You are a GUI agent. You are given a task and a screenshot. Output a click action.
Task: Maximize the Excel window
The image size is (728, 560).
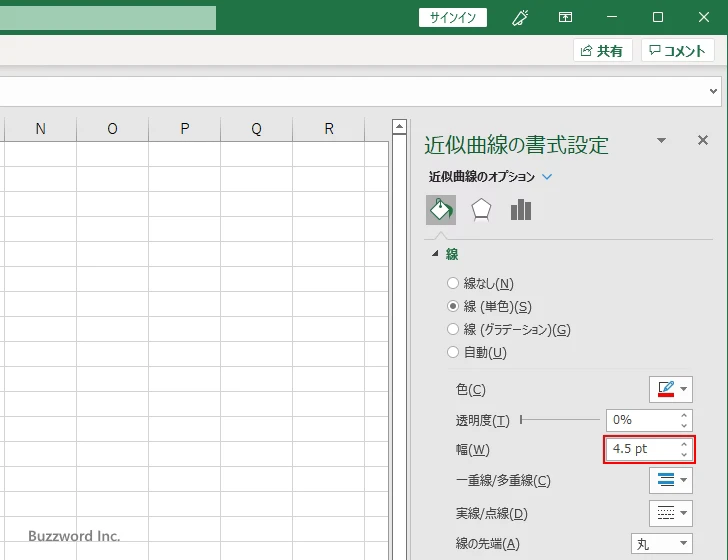pos(657,17)
